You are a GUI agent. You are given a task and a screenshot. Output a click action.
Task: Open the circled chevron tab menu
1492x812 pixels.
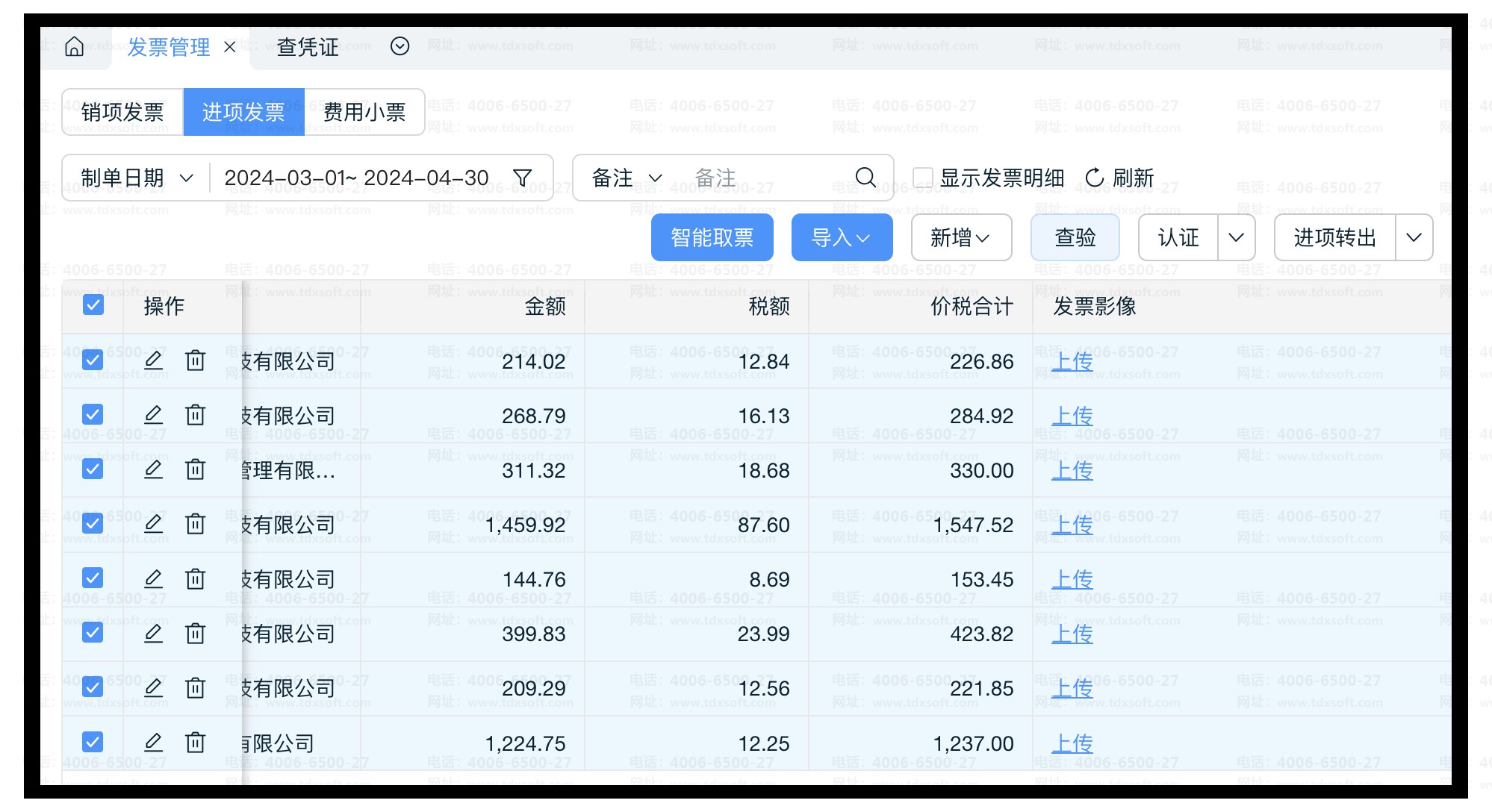tap(400, 47)
